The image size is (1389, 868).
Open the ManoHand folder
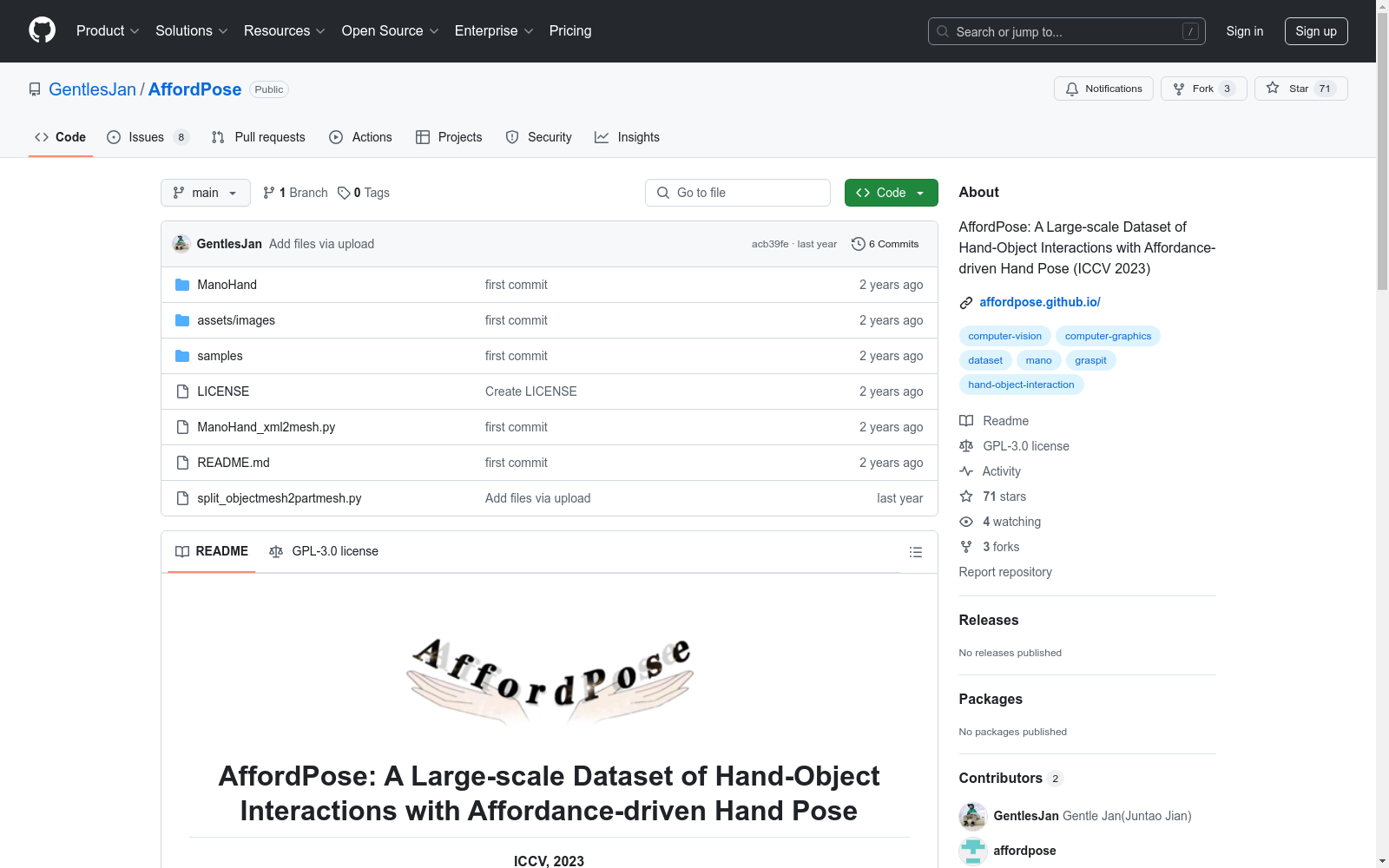click(x=227, y=285)
